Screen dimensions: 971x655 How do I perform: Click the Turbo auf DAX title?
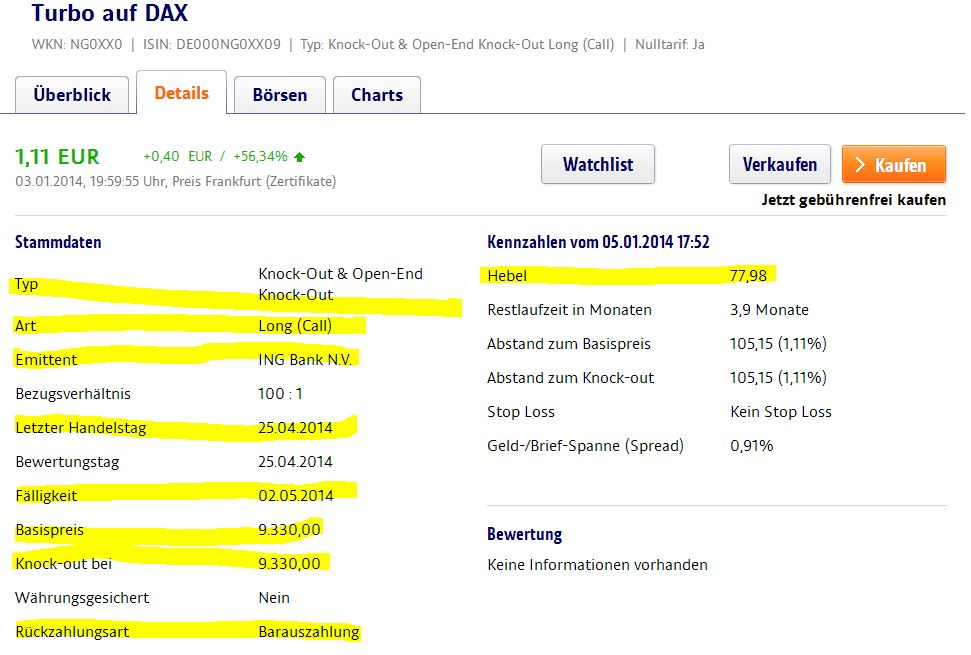(110, 14)
